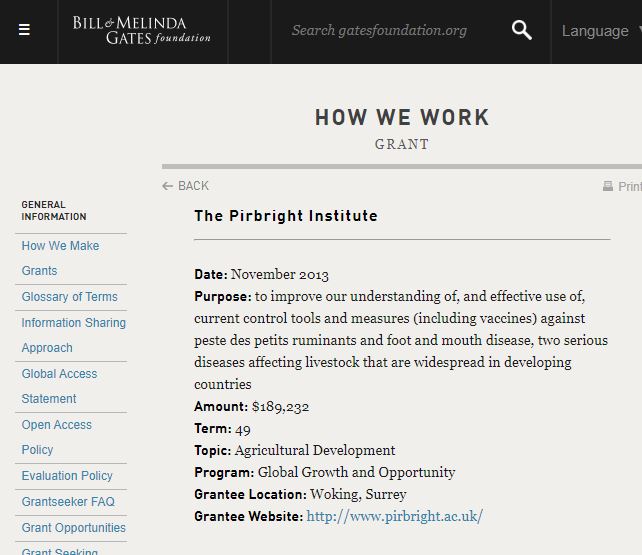Click The Pirbright Institute heading

click(286, 216)
